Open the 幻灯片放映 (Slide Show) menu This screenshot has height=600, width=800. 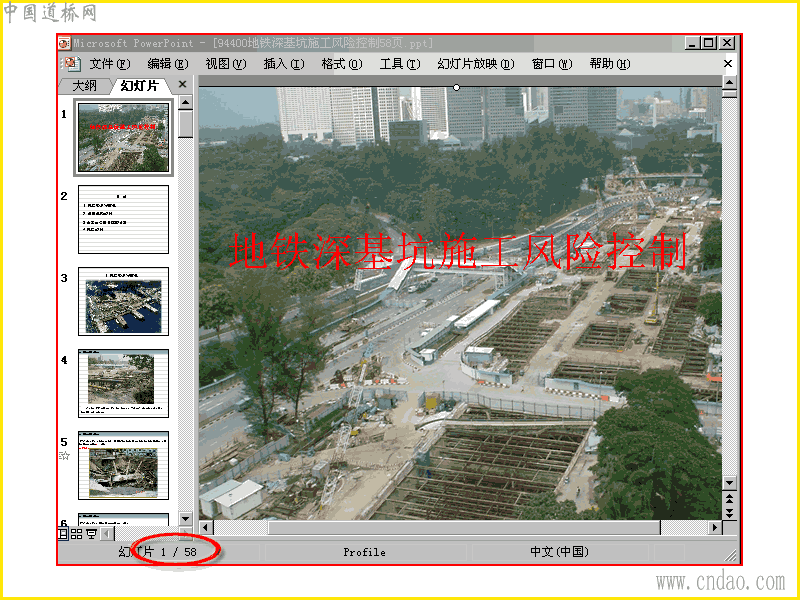tap(476, 64)
